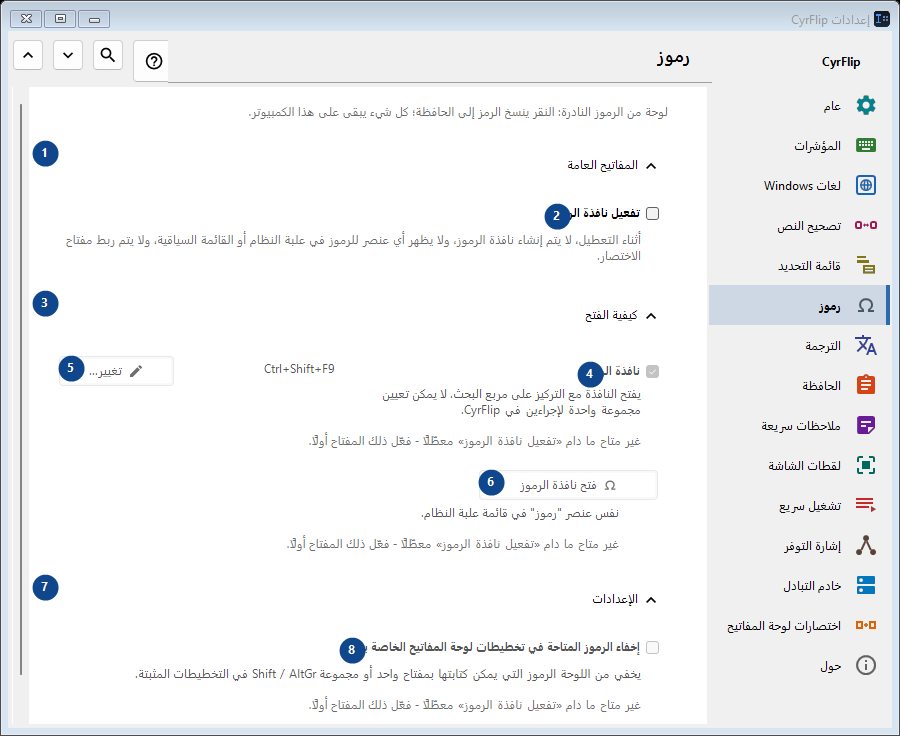Go to next result with down arrow
Screen dimensions: 900x736
(68, 55)
